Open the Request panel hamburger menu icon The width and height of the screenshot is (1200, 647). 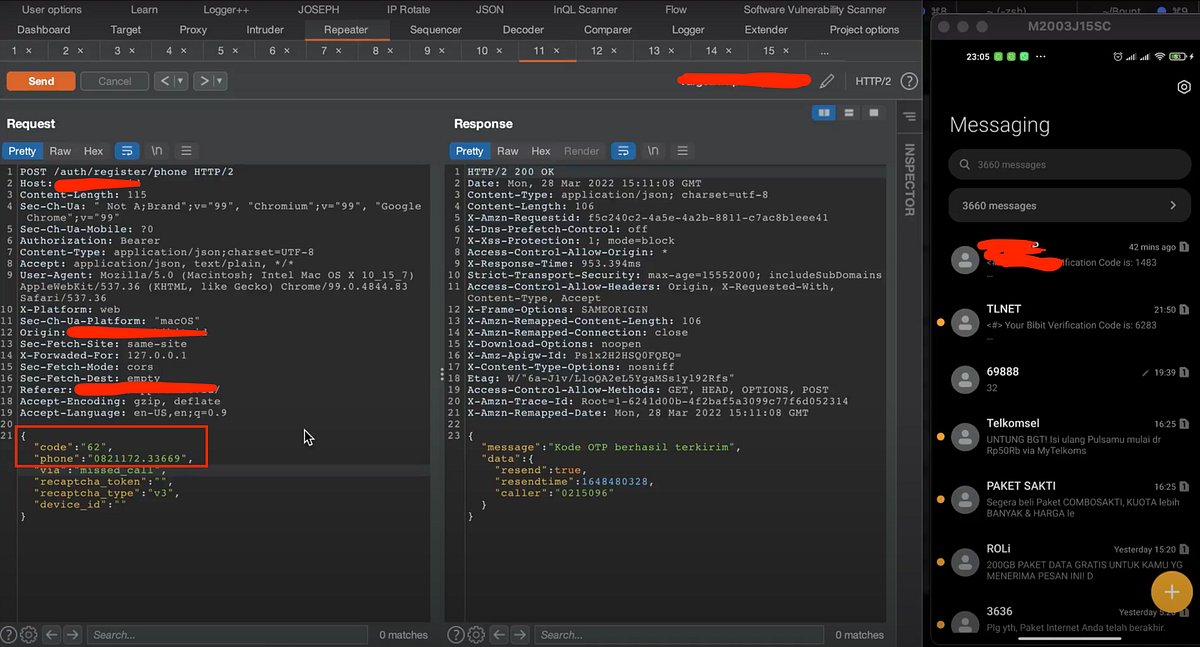tap(186, 151)
